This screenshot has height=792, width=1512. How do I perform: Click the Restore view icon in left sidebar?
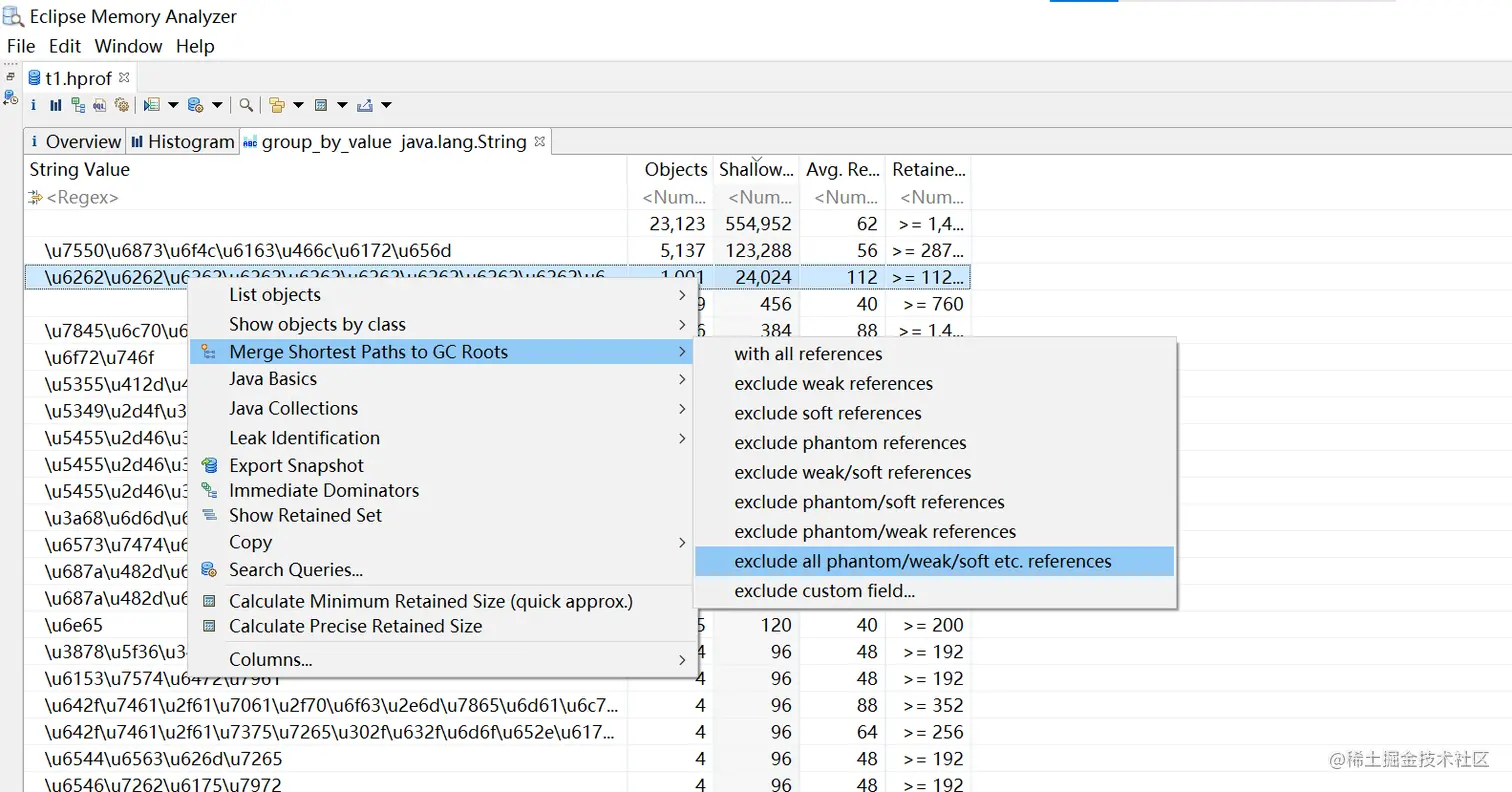click(x=11, y=76)
